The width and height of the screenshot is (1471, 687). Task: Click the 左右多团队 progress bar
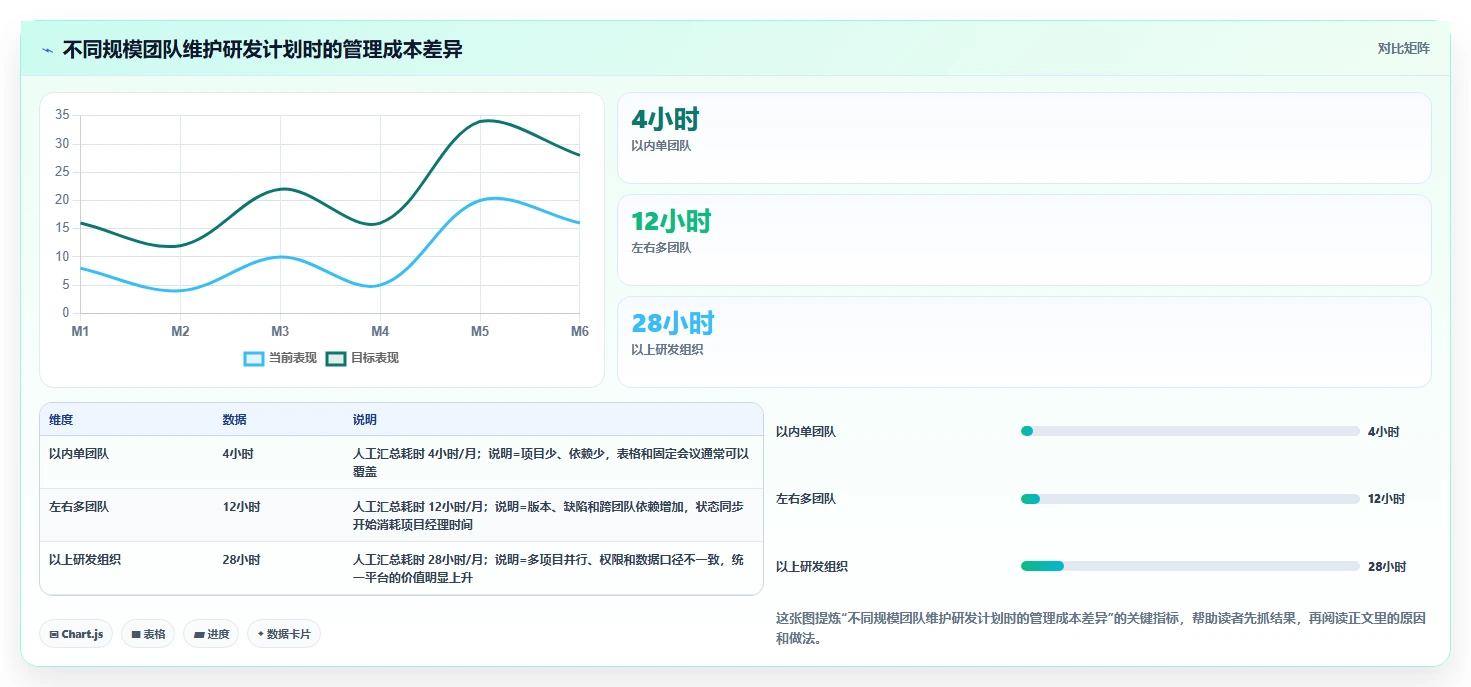(1190, 498)
